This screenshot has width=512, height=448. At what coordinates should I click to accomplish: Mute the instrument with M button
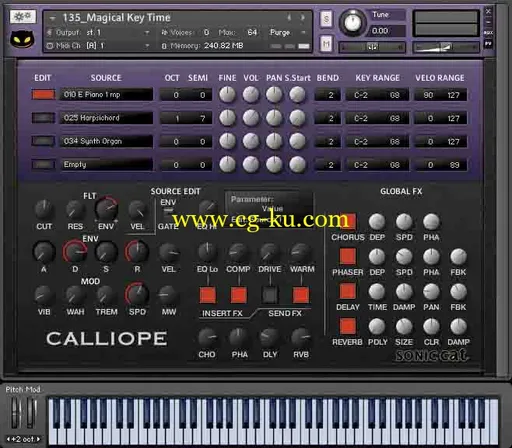coord(326,44)
